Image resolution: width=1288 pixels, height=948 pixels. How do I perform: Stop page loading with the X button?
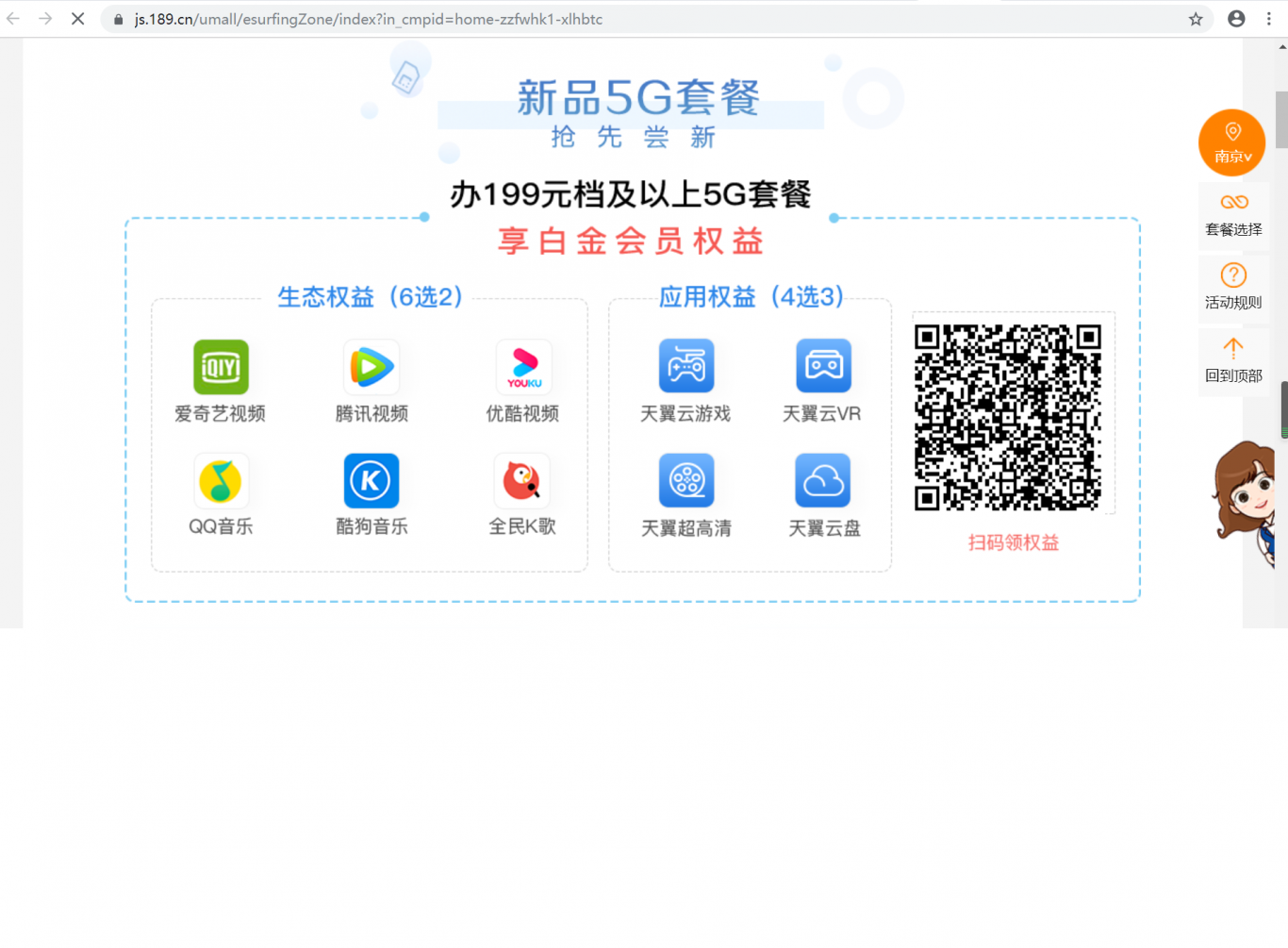(78, 19)
